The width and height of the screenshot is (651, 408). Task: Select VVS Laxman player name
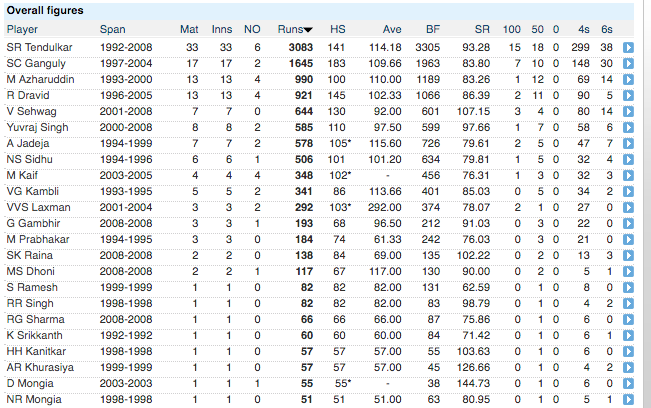[39, 207]
